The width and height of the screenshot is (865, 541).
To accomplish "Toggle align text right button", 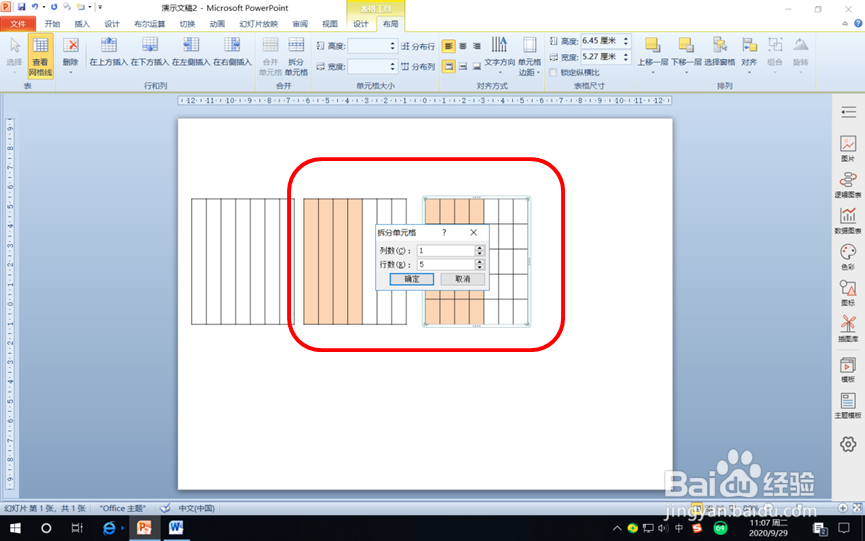I will point(477,46).
